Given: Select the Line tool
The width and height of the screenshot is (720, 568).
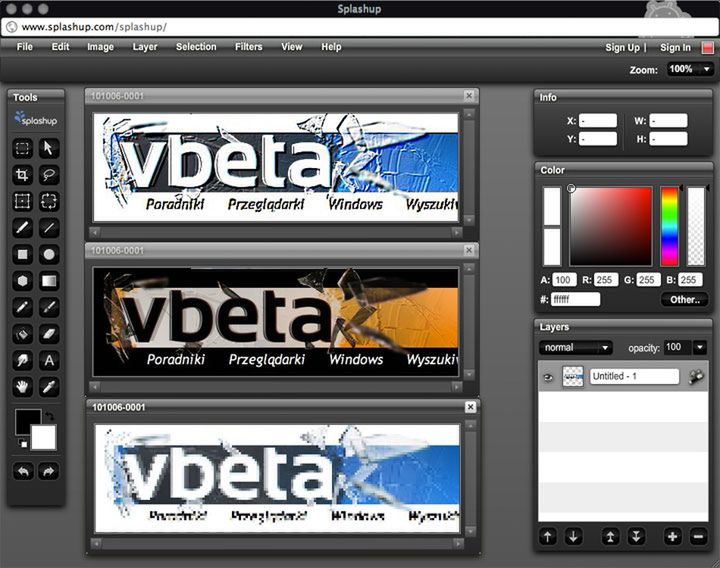Looking at the screenshot, I should tap(49, 228).
